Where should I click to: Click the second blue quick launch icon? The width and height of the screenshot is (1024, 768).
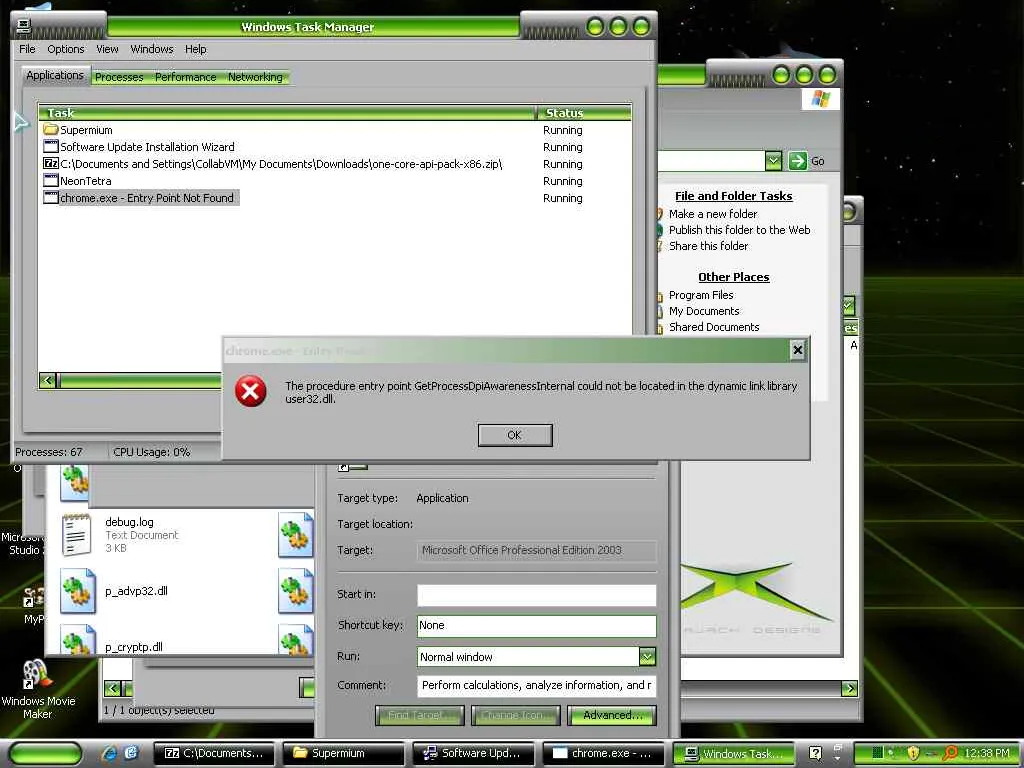[131, 753]
